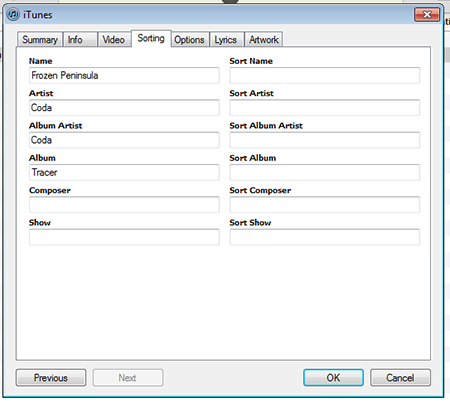Viewport: 450px width, 402px height.
Task: Click the Album field containing Tracer
Action: point(124,172)
